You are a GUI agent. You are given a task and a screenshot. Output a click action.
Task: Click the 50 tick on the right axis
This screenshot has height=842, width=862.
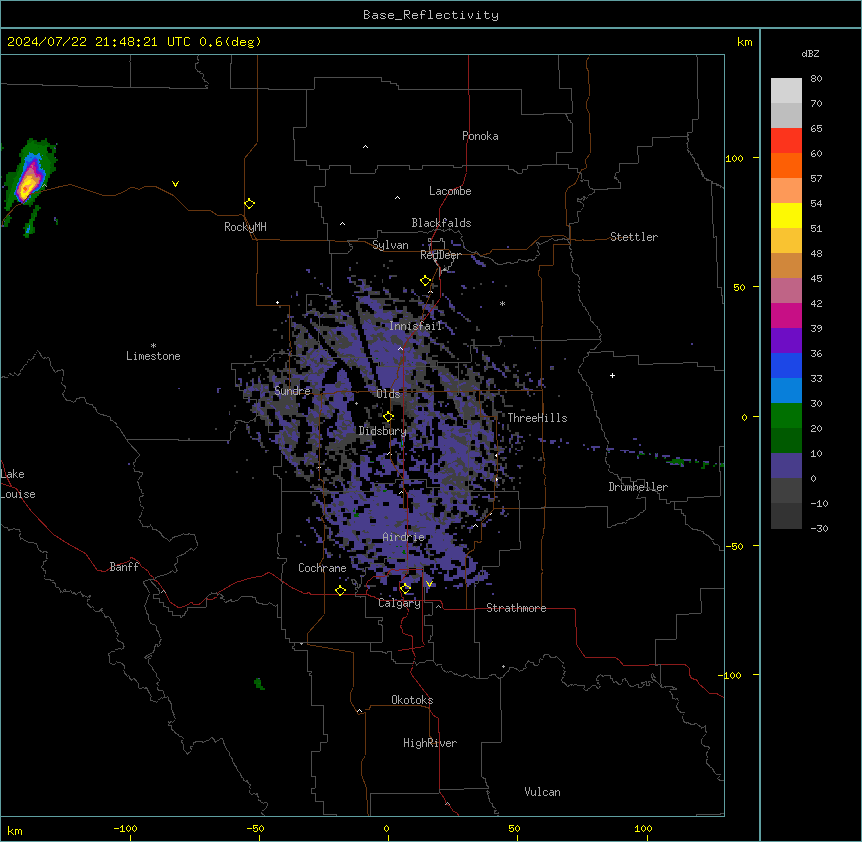pos(739,287)
